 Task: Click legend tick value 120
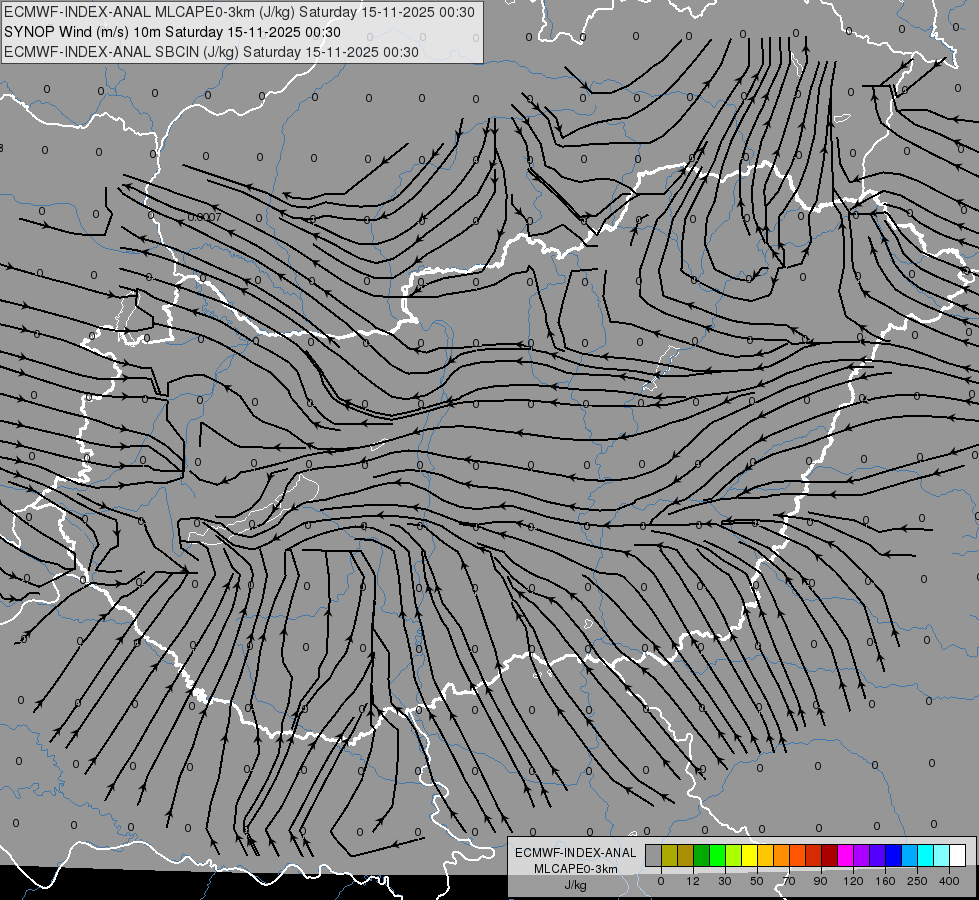853,881
